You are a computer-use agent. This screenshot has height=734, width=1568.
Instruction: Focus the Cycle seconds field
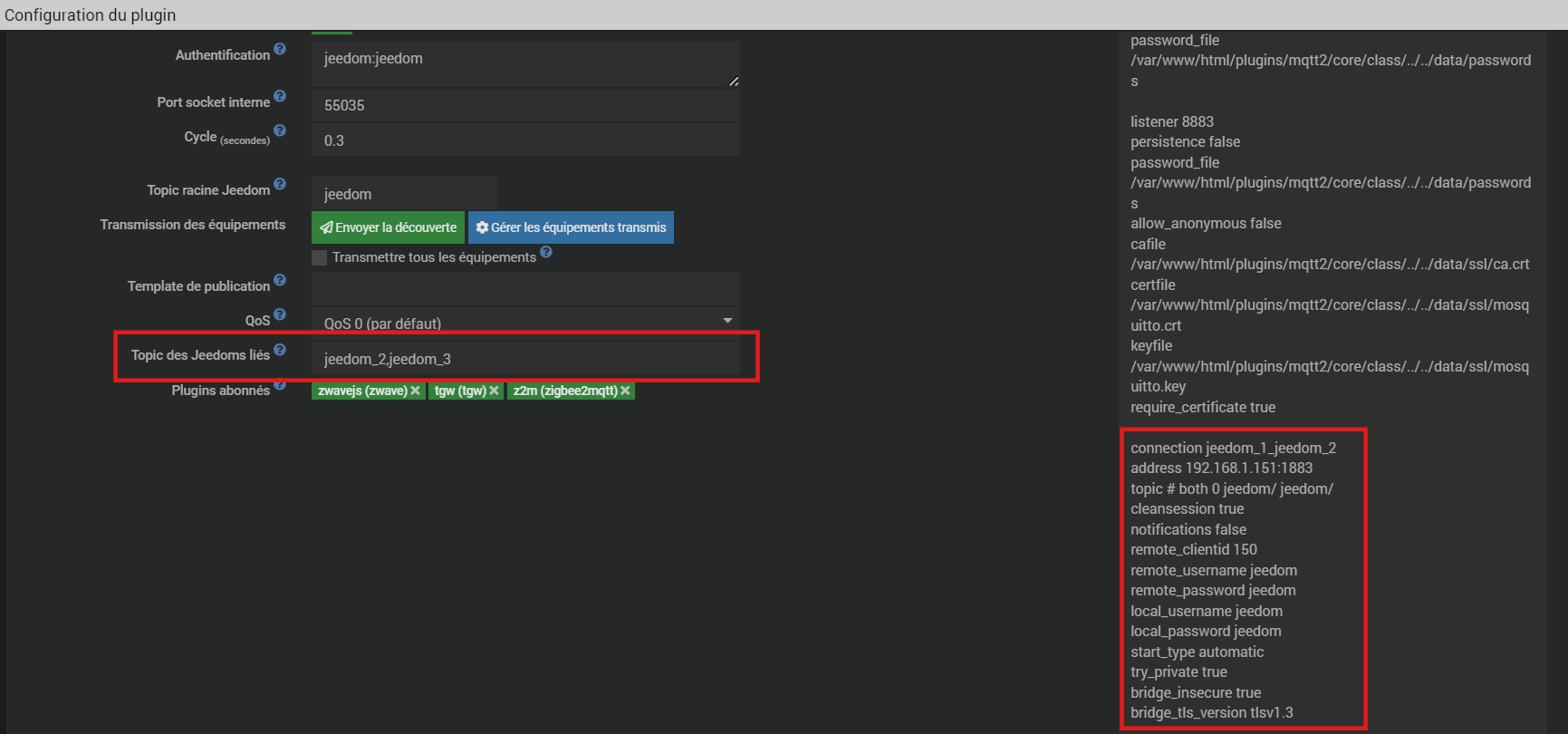525,140
